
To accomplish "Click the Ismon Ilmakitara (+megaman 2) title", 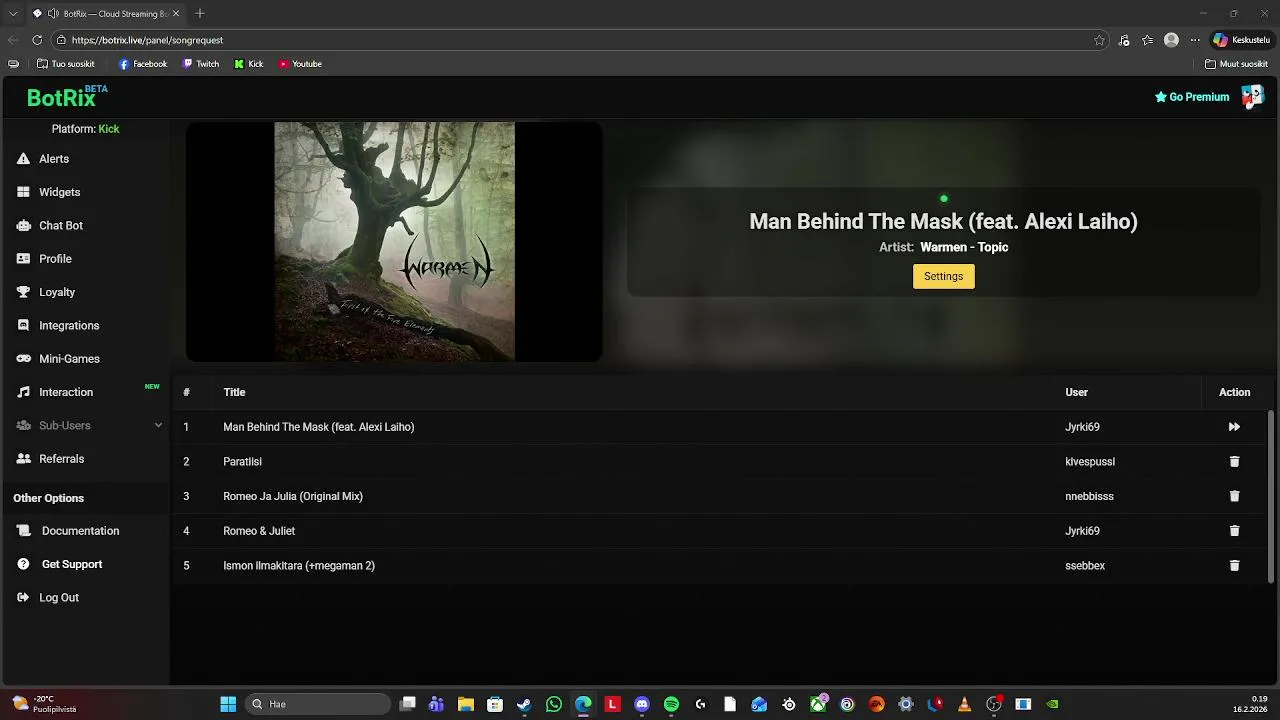I will pyautogui.click(x=299, y=566).
